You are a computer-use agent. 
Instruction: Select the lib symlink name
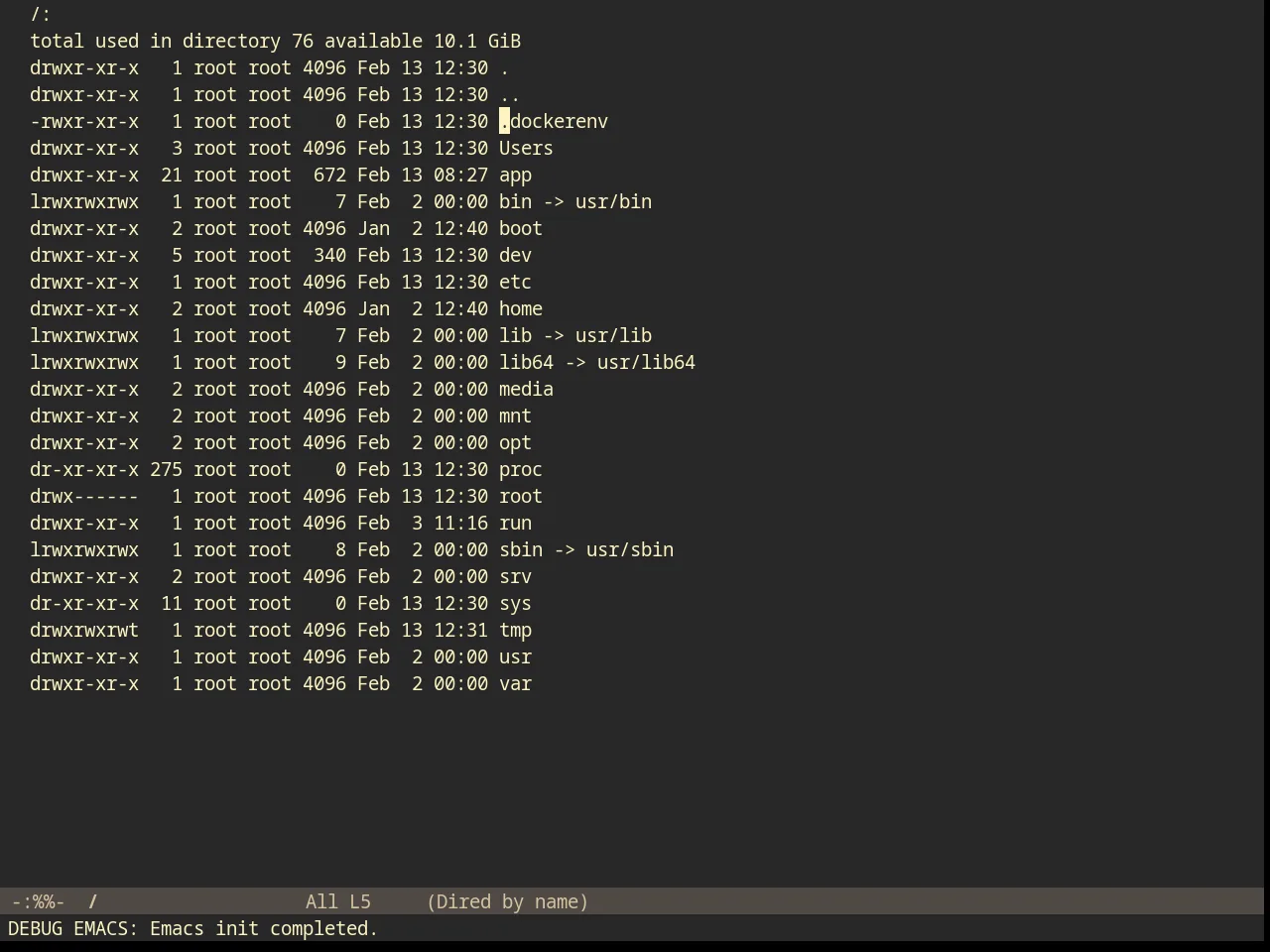click(515, 336)
